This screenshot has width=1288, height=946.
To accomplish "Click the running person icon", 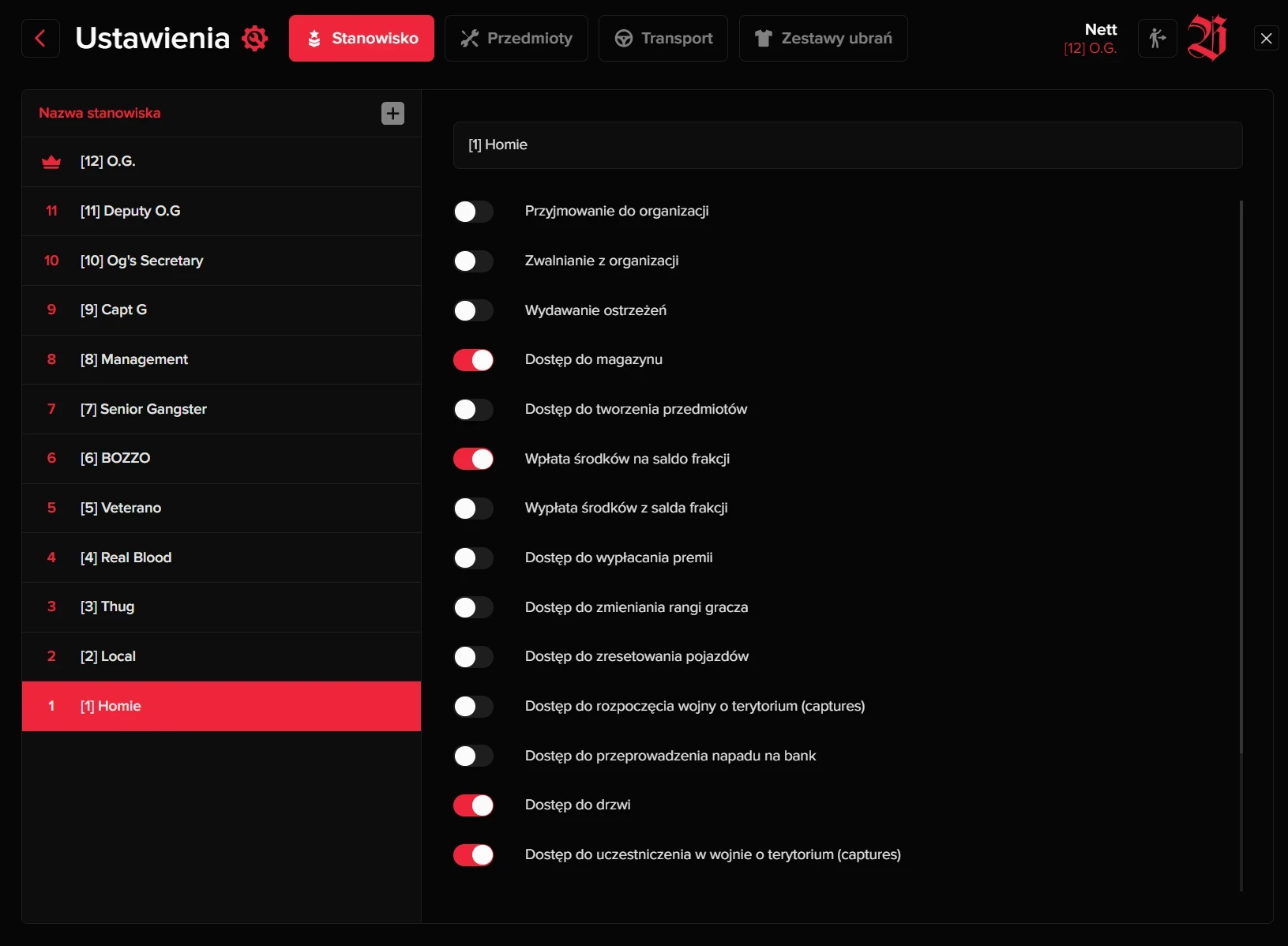I will [x=1157, y=38].
